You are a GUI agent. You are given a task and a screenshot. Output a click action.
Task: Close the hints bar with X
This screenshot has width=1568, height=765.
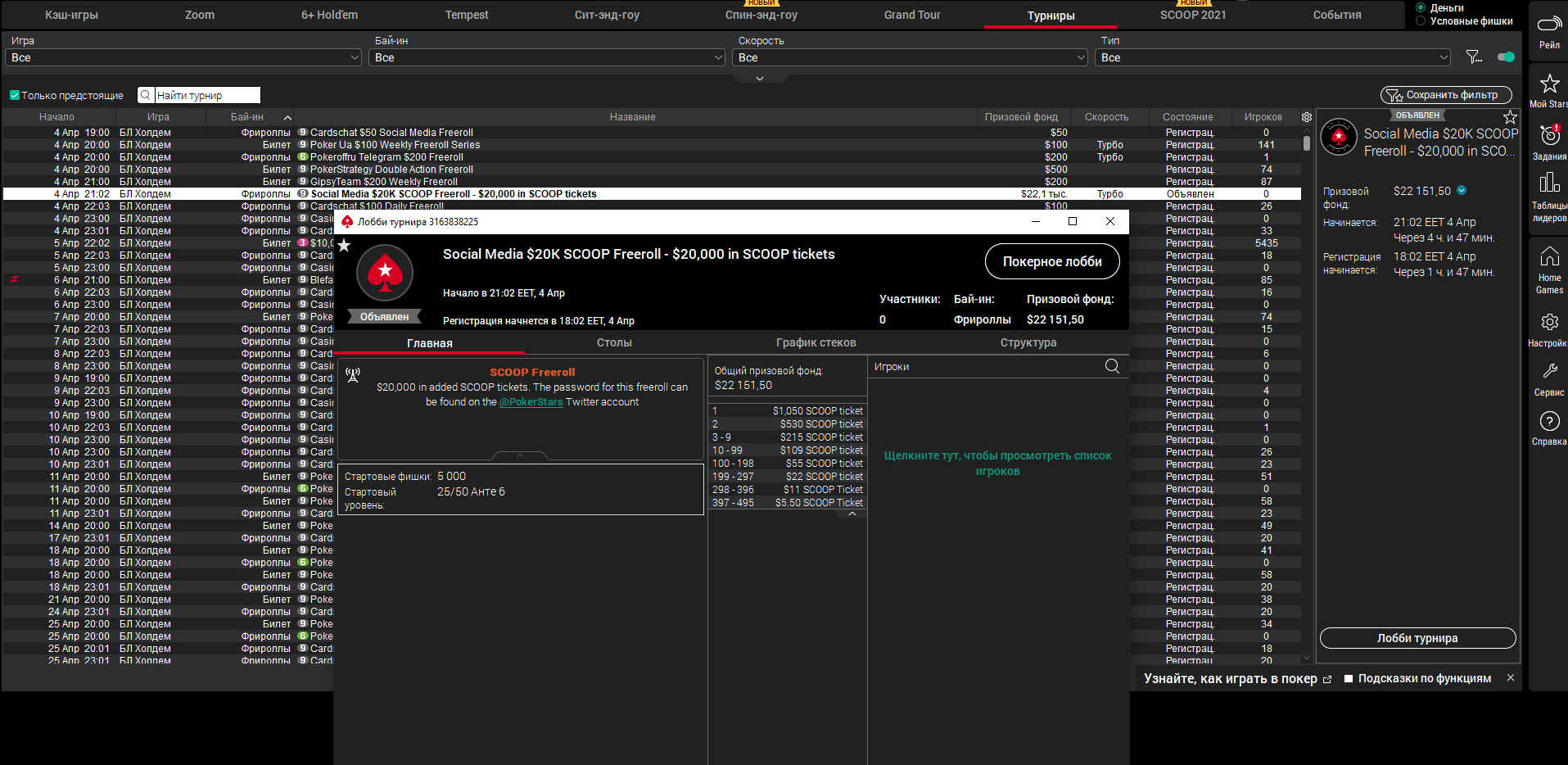pyautogui.click(x=1511, y=678)
